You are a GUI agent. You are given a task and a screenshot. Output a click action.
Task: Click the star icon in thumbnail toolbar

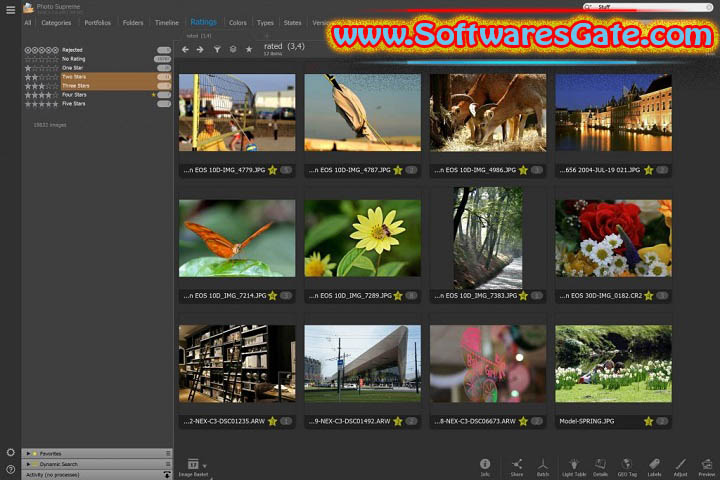coord(249,49)
